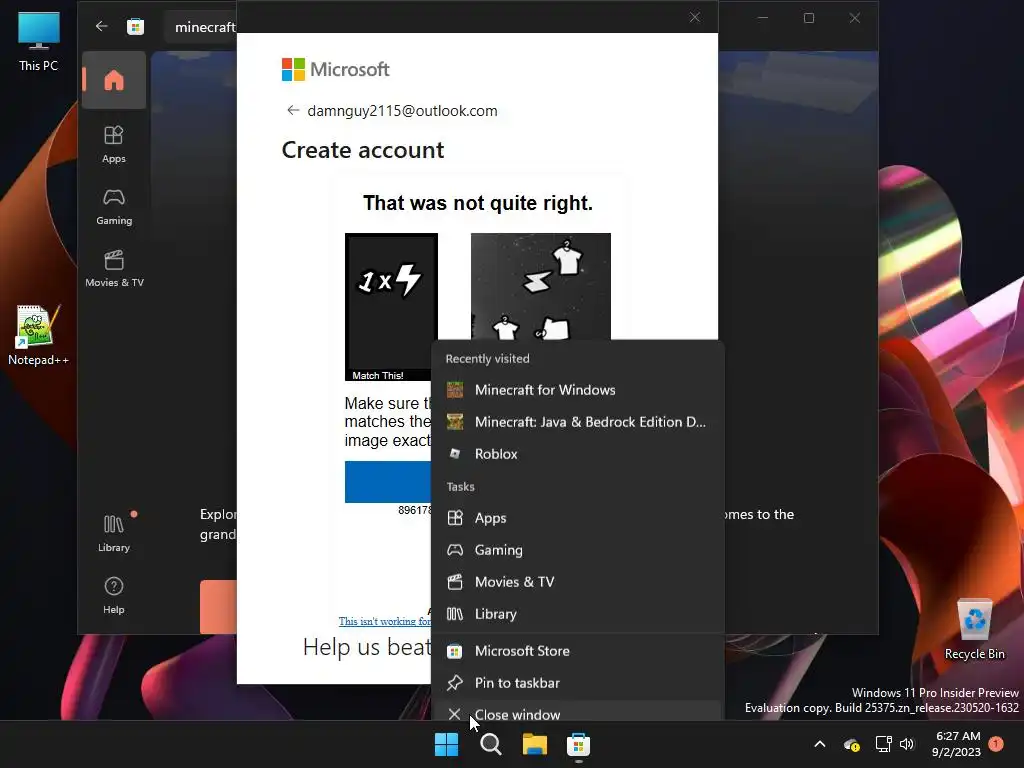Open volume tray icon
This screenshot has height=768, width=1024.
click(906, 744)
